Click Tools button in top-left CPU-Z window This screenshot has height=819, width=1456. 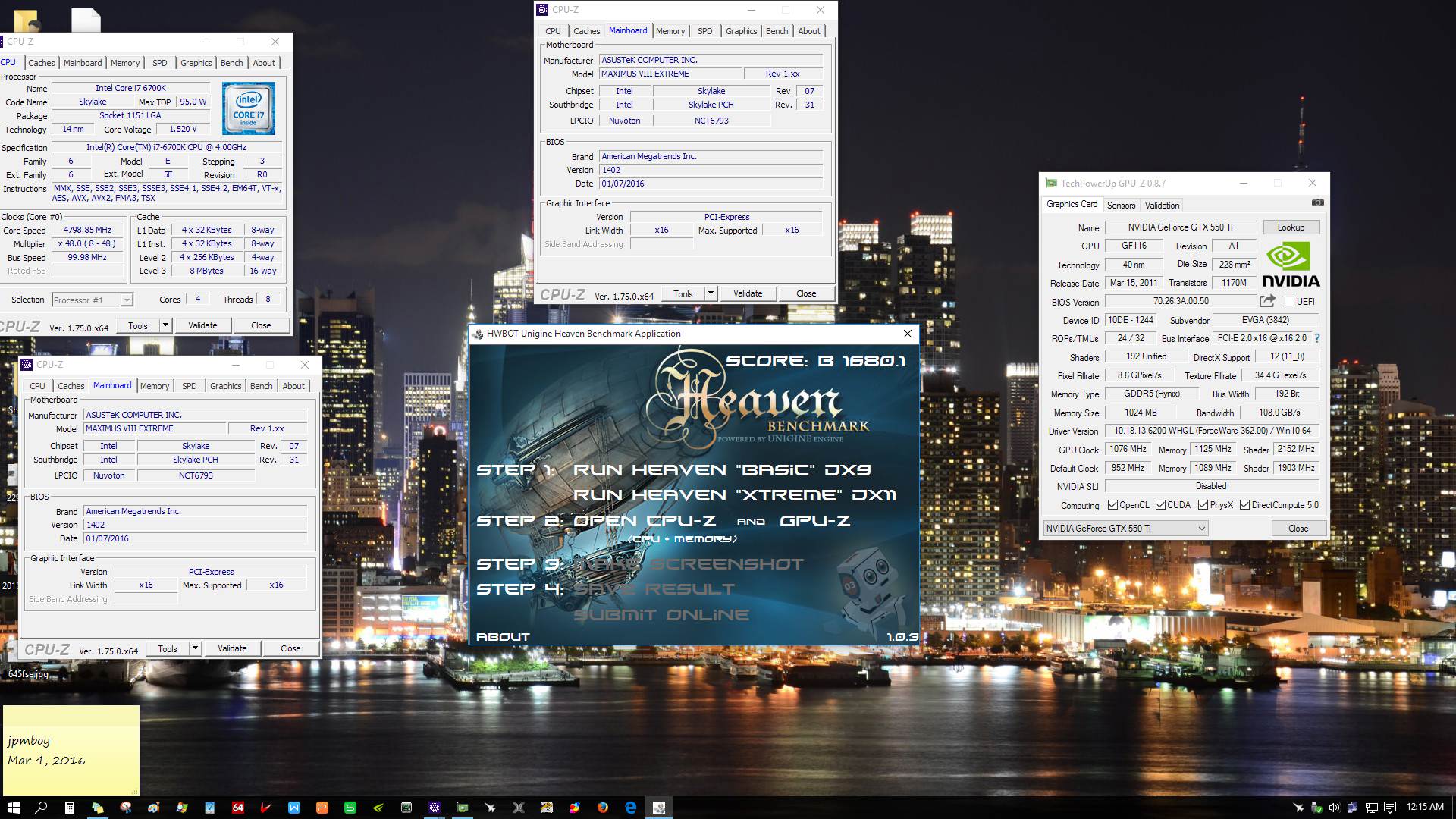(x=138, y=325)
